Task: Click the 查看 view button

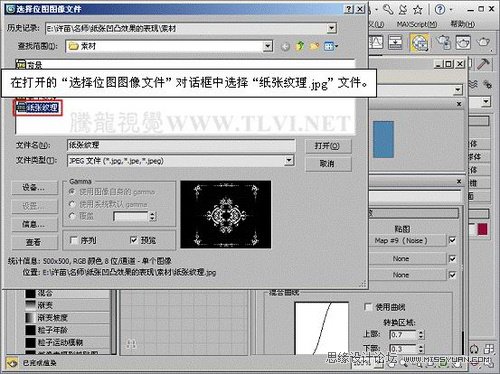Action: tap(34, 242)
